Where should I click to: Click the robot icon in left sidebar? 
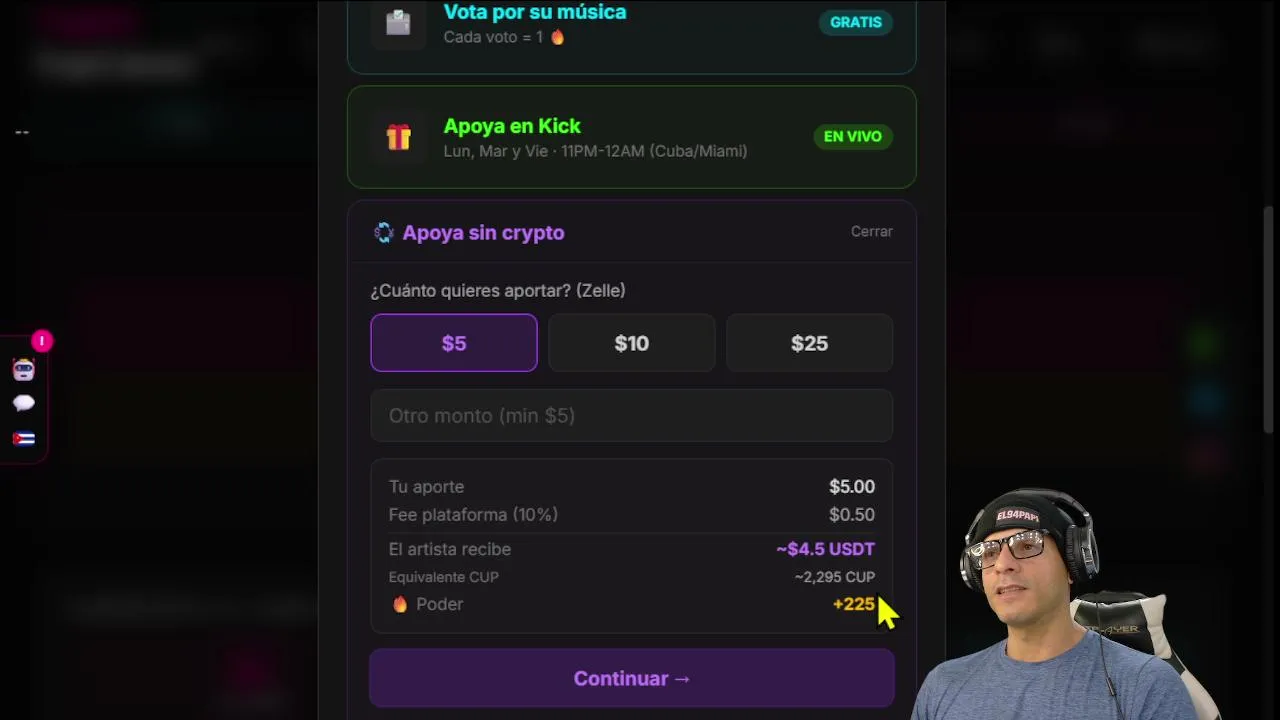pyautogui.click(x=24, y=370)
